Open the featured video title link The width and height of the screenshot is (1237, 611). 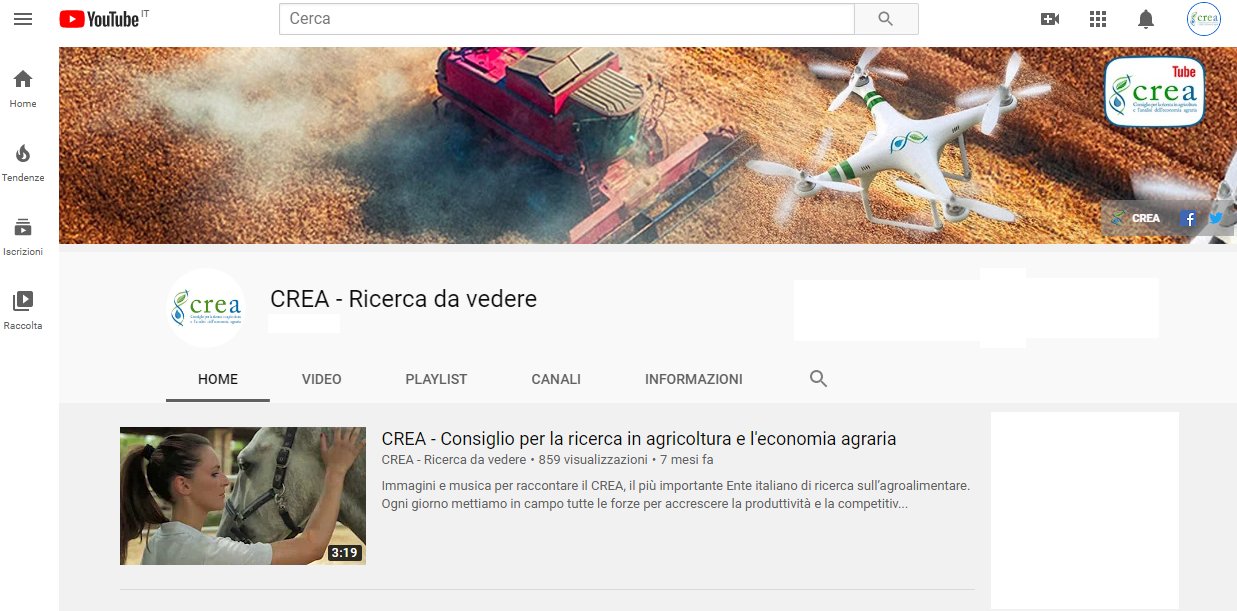pos(638,438)
